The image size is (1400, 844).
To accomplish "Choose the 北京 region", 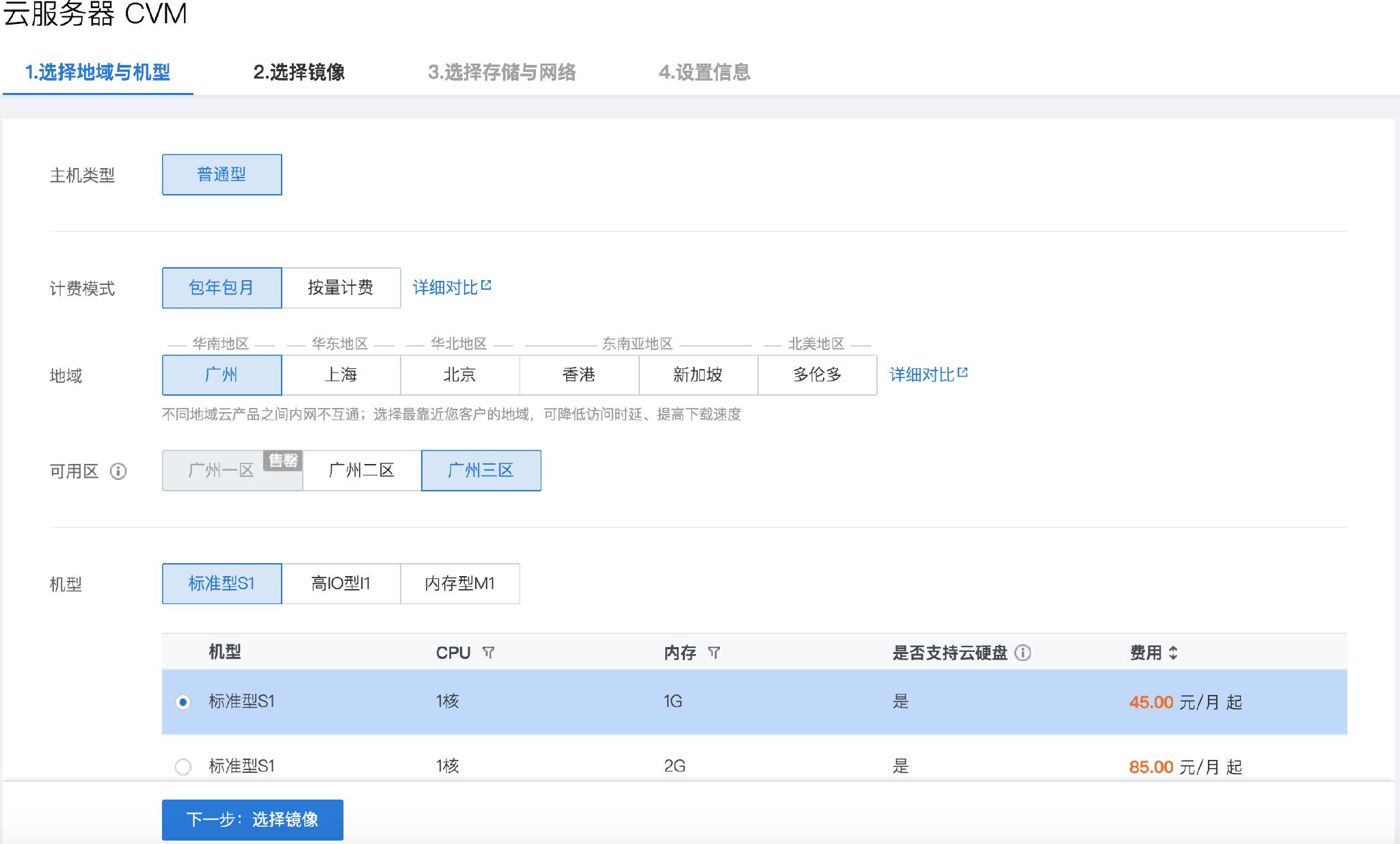I will (x=459, y=375).
